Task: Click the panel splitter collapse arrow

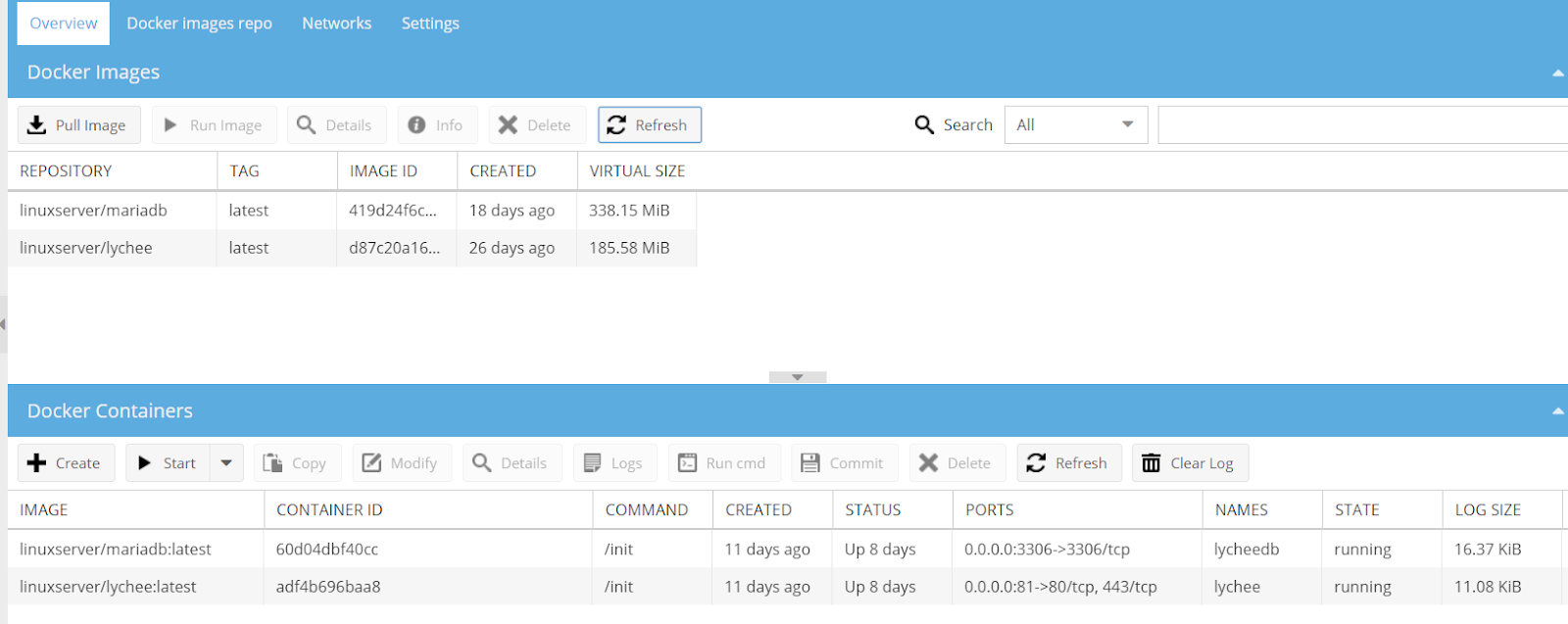Action: (798, 377)
